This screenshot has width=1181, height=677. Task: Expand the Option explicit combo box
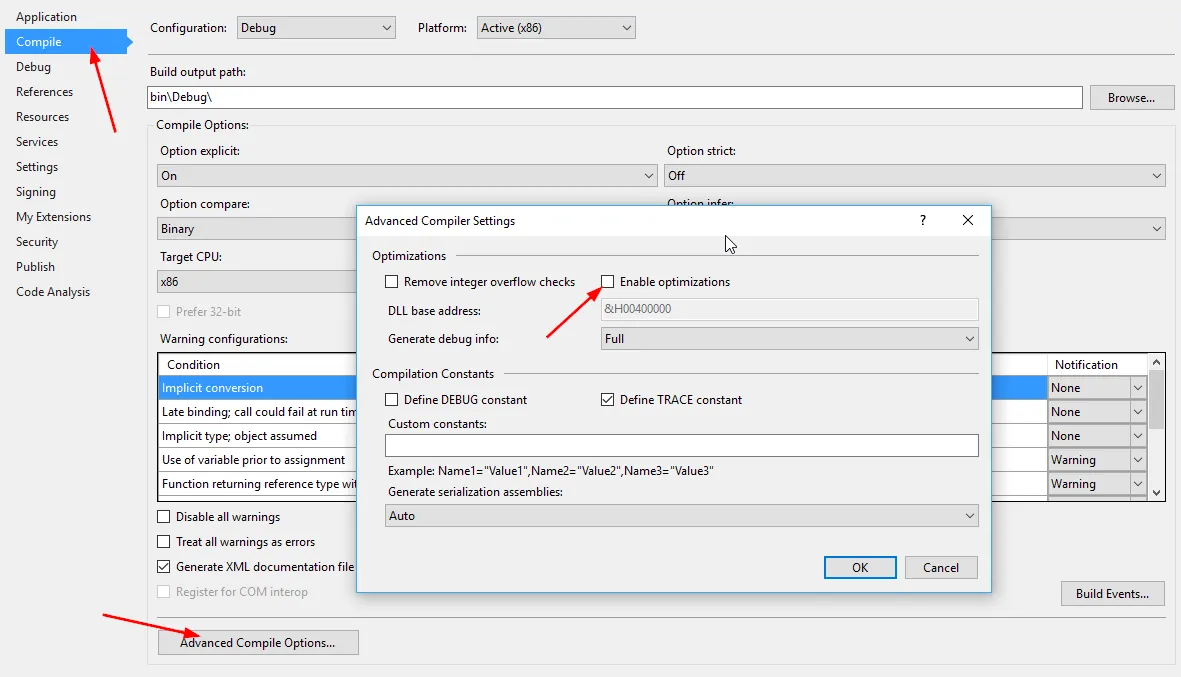(x=407, y=175)
